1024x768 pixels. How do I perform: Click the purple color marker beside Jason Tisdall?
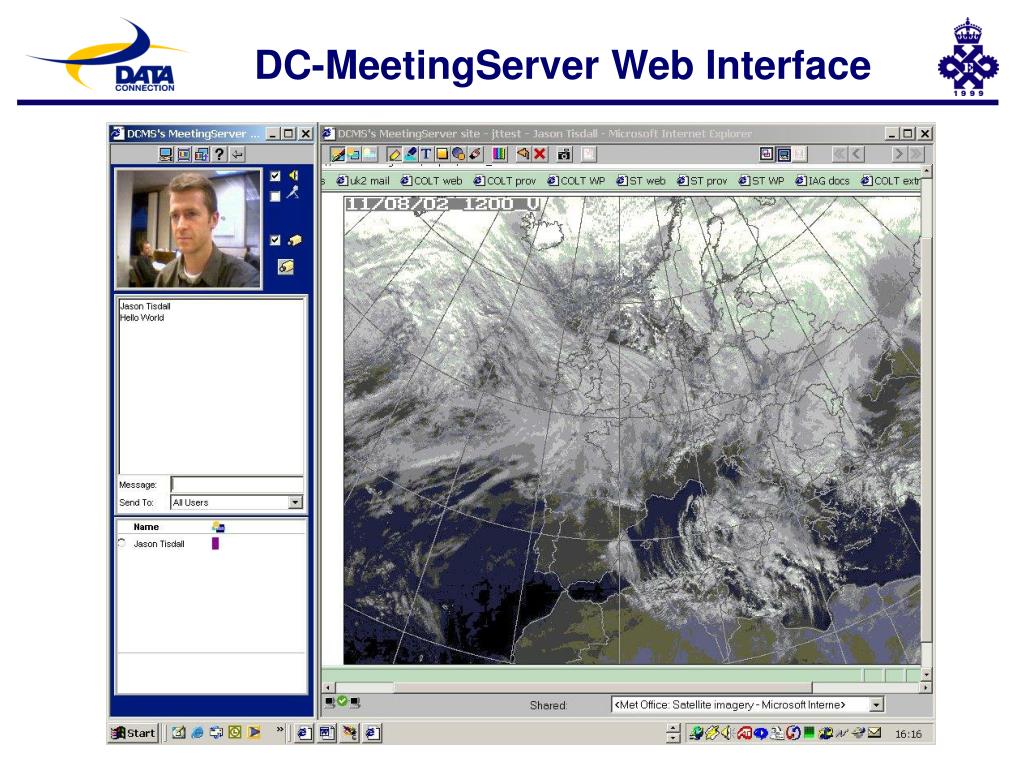(x=216, y=543)
